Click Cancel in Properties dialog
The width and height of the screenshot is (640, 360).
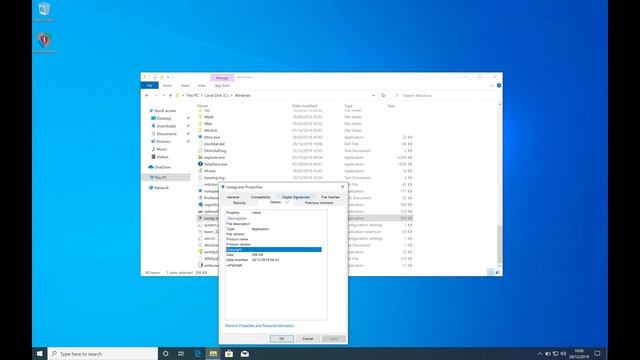307,339
